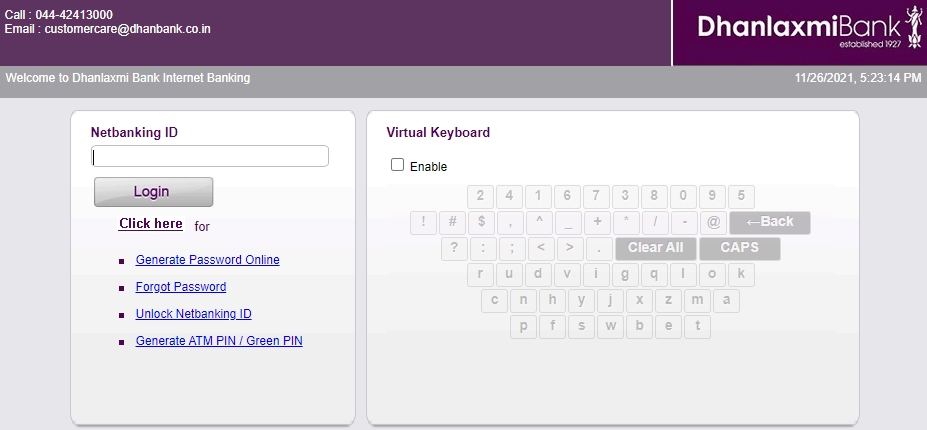Select the letter v virtual key
The image size is (927, 430).
567,275
